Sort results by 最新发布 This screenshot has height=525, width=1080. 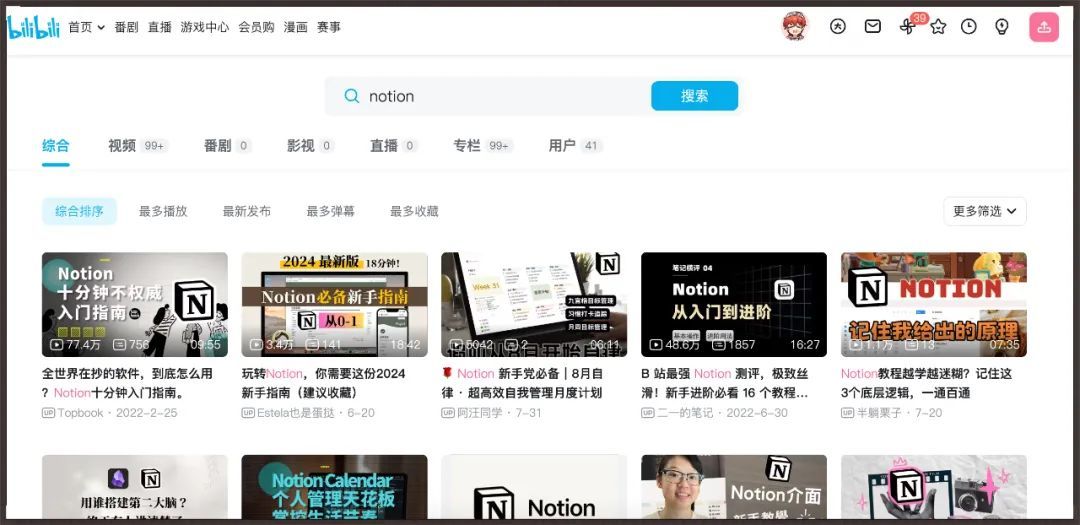[247, 212]
